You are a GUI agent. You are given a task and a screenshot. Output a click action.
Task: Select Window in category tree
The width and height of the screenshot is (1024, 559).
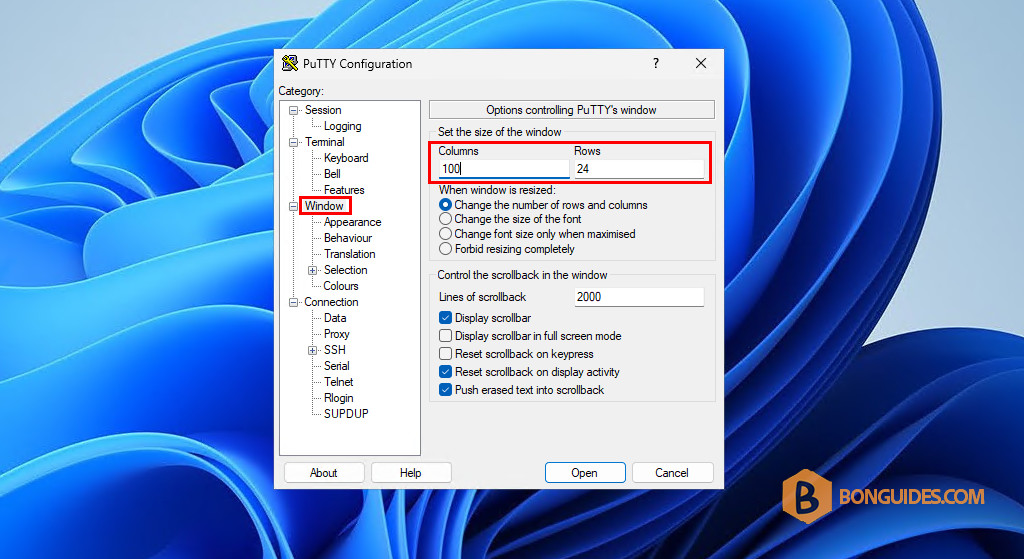pos(324,206)
